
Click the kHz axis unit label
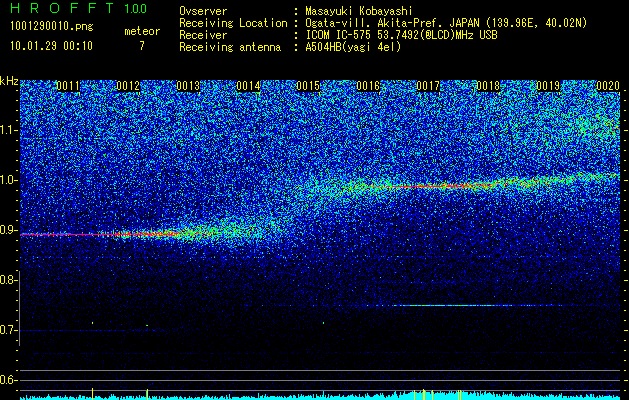coord(9,81)
